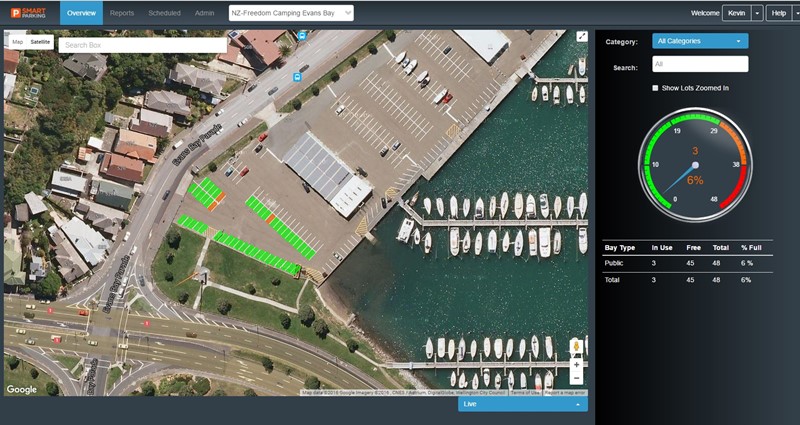800x425 pixels.
Task: Click the Help button
Action: [776, 13]
